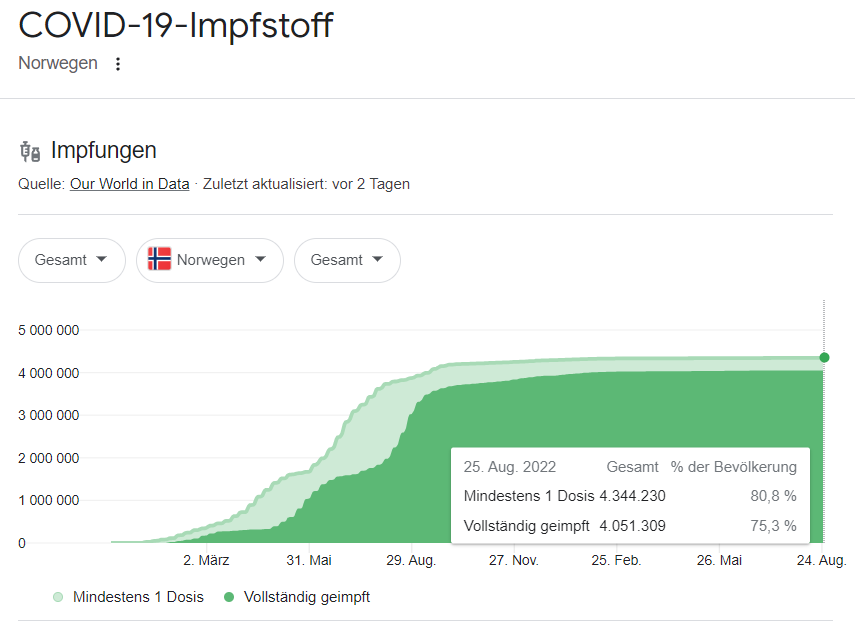Viewport: 855px width, 635px height.
Task: Select the 27. Nov. axis date
Action: tap(513, 561)
